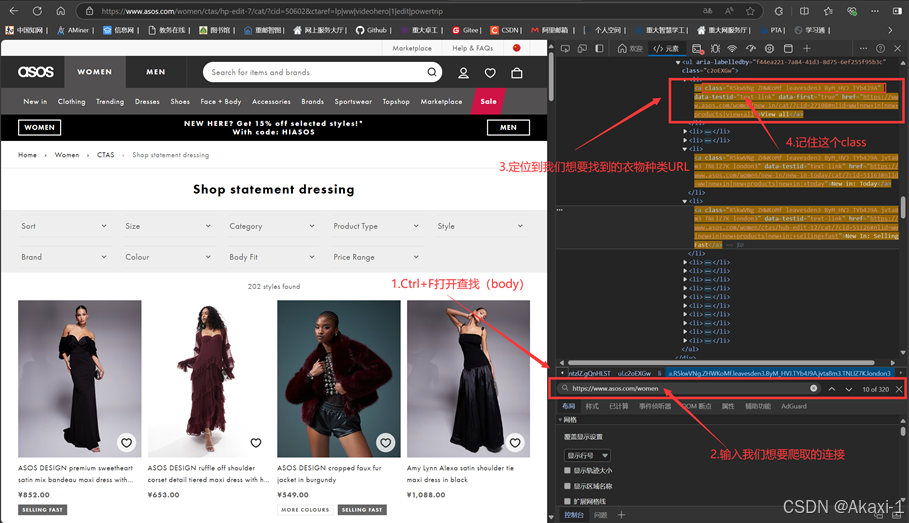Open the Sort filter dropdown
The image size is (909, 523).
tap(64, 226)
